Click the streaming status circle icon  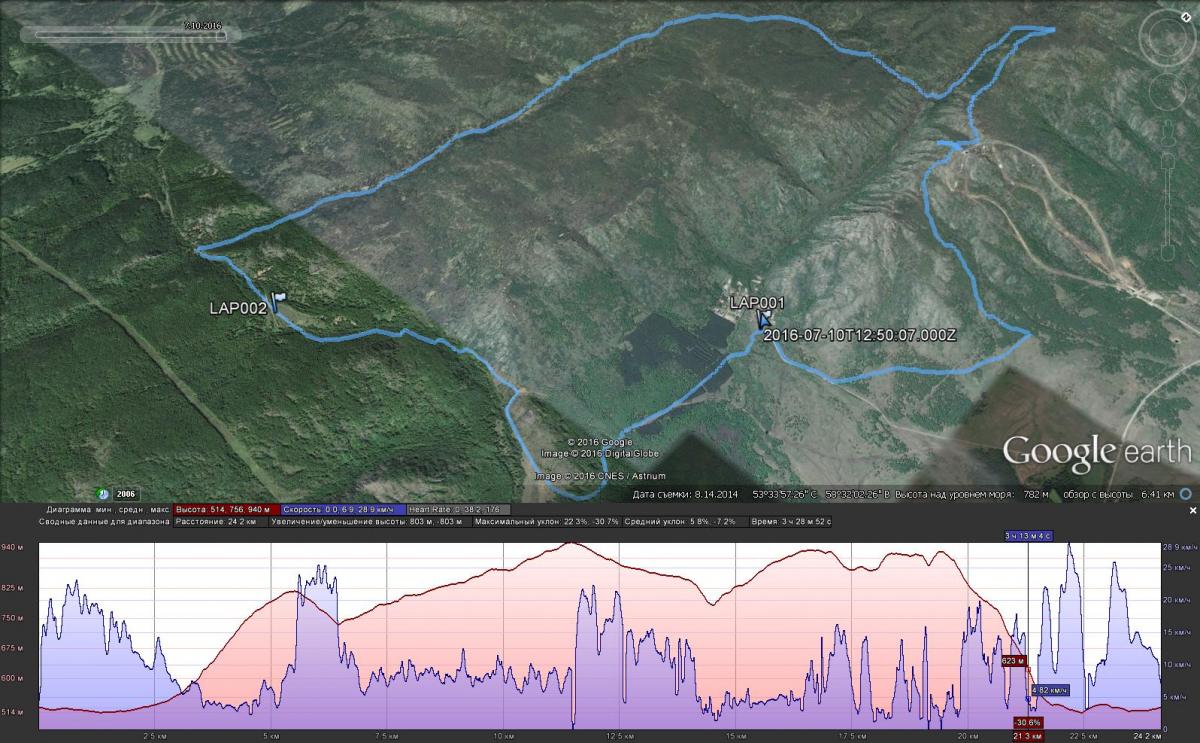[1185, 494]
